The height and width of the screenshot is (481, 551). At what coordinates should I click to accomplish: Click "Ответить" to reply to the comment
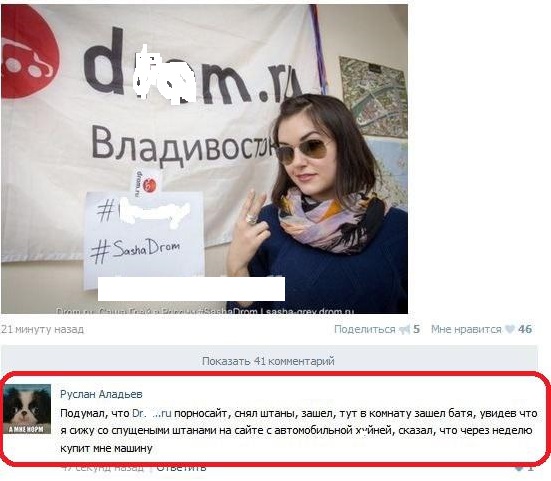[181, 468]
